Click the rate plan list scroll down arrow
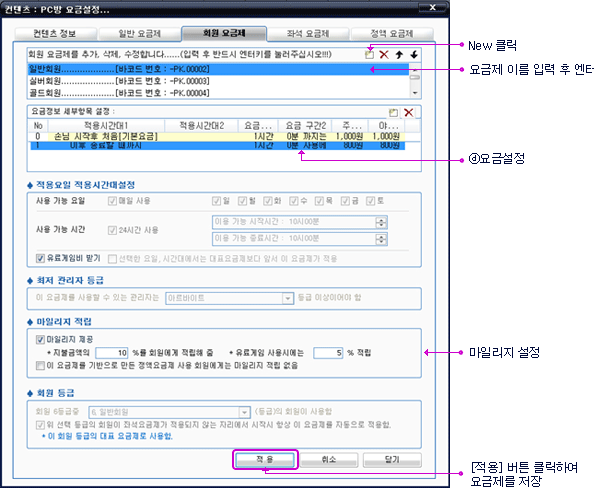Screen dimensions: 594x488 415,93
